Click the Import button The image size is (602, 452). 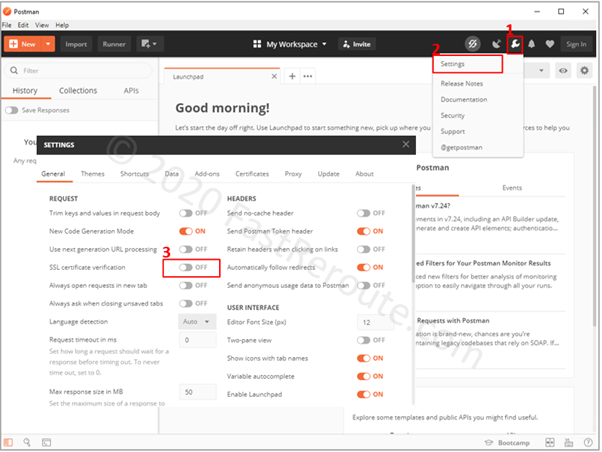click(x=77, y=44)
